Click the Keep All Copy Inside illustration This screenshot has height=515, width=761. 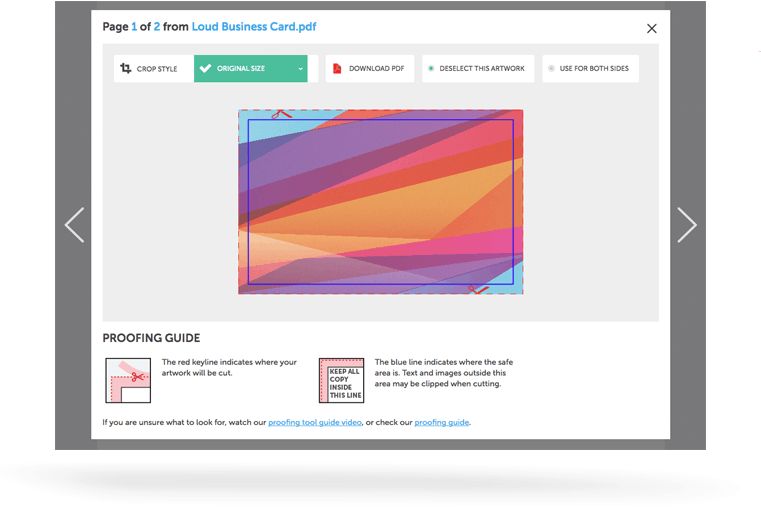(x=341, y=381)
